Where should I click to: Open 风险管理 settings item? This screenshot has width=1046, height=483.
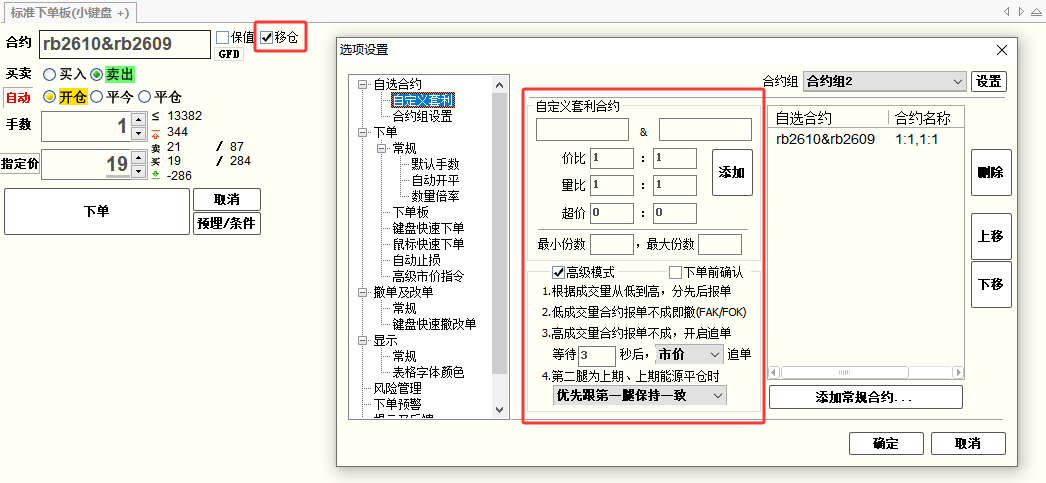[x=397, y=388]
